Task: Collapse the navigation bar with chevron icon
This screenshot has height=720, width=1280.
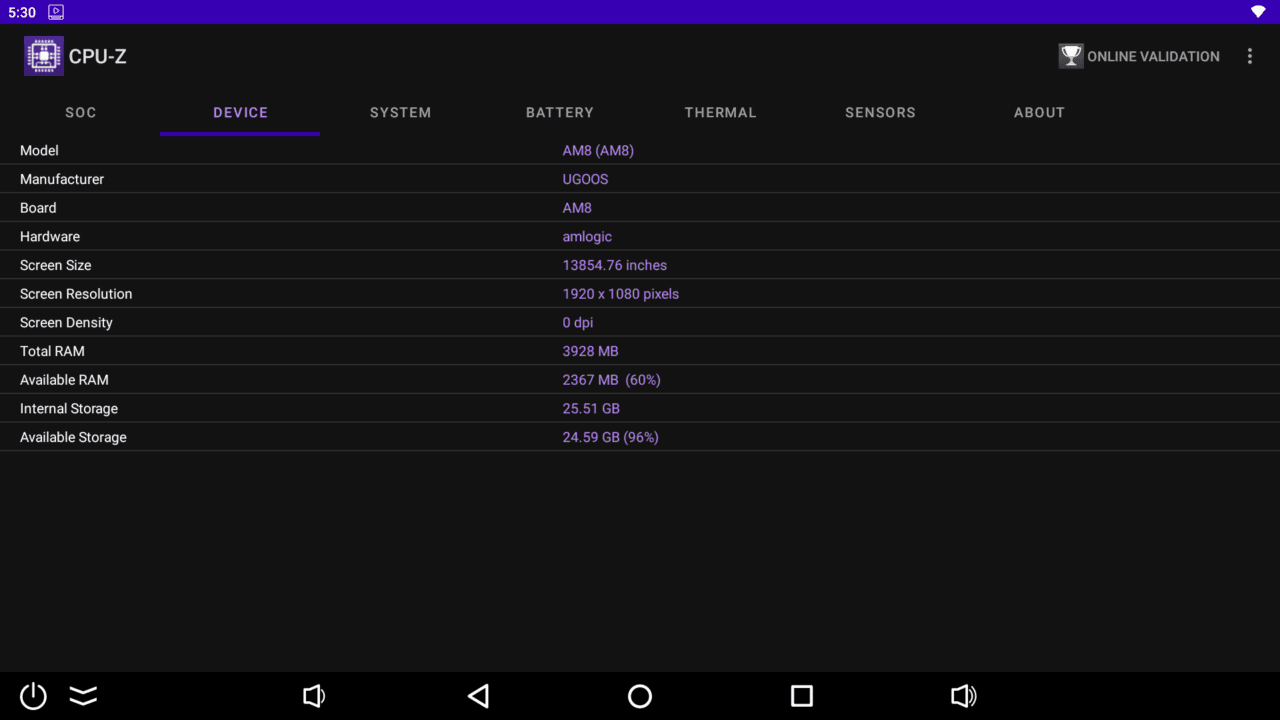Action: 83,696
